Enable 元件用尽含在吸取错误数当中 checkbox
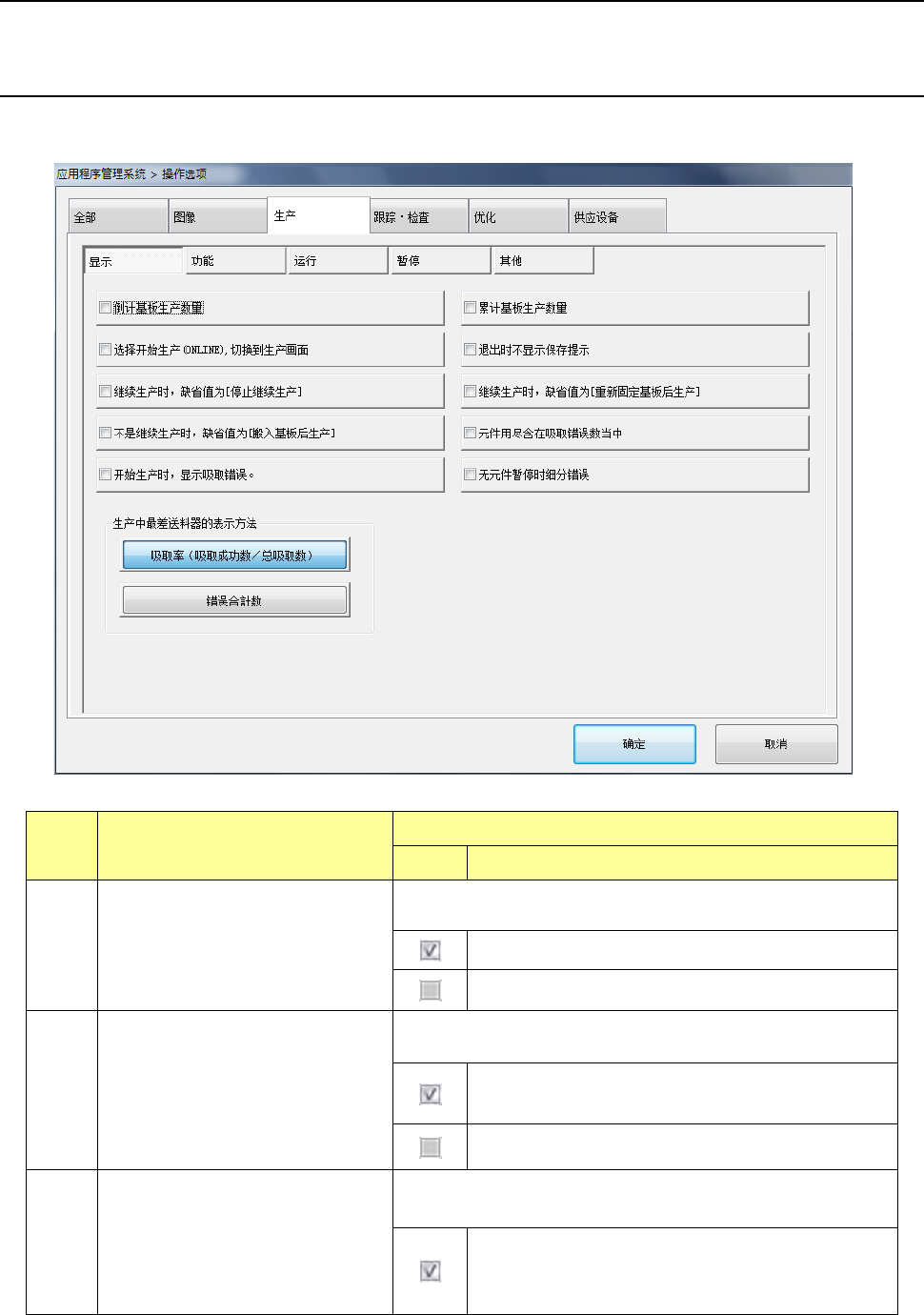Image resolution: width=924 pixels, height=1315 pixels. (x=470, y=433)
